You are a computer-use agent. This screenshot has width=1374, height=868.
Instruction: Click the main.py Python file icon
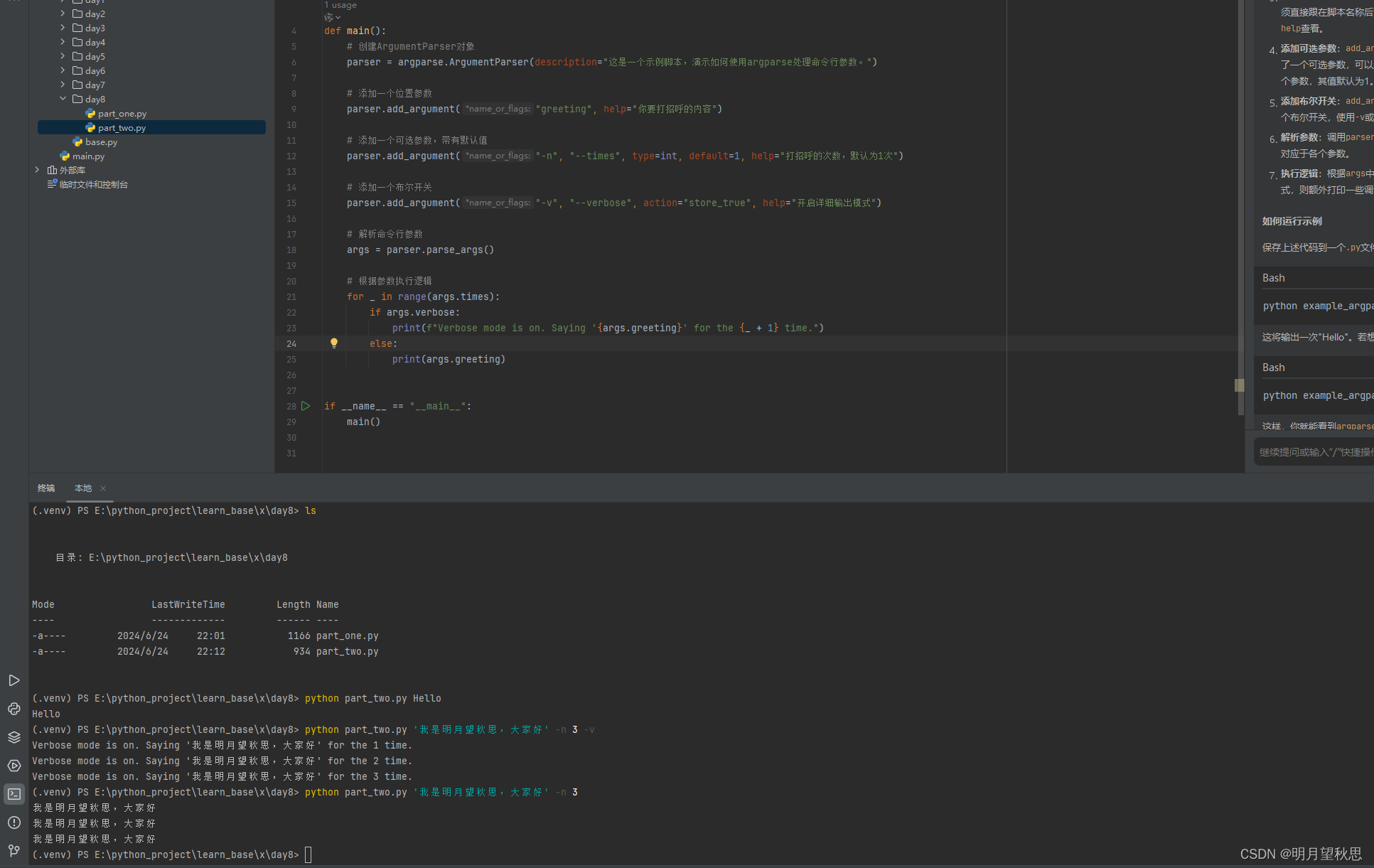[65, 156]
